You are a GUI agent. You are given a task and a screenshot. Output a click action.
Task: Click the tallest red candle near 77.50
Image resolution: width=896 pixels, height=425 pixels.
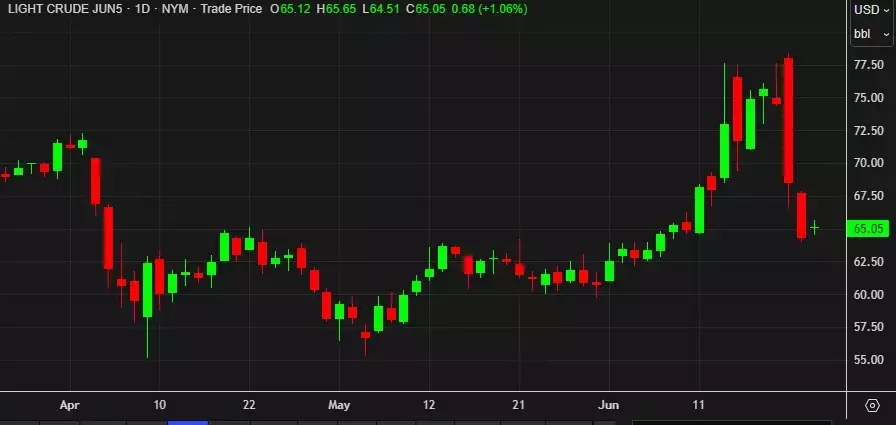(x=789, y=120)
